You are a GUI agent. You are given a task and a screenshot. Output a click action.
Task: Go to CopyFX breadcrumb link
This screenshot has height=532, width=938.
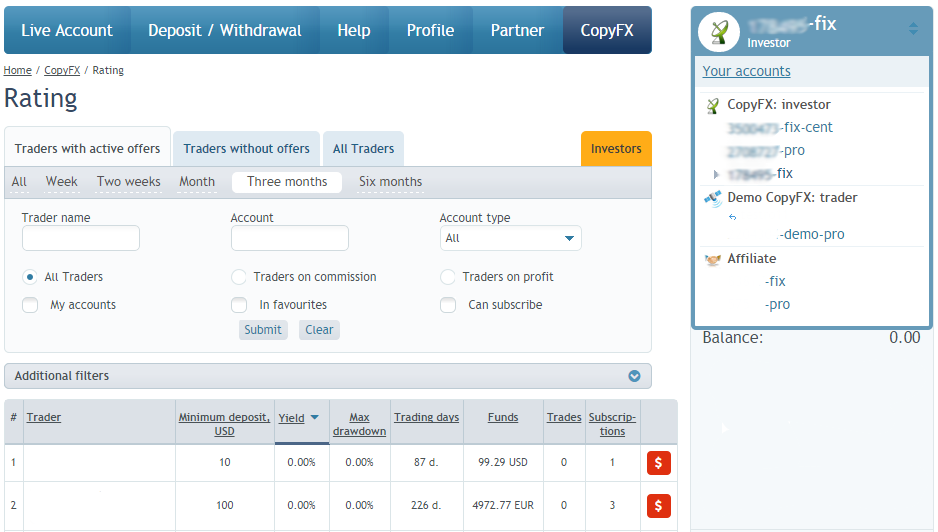(62, 70)
